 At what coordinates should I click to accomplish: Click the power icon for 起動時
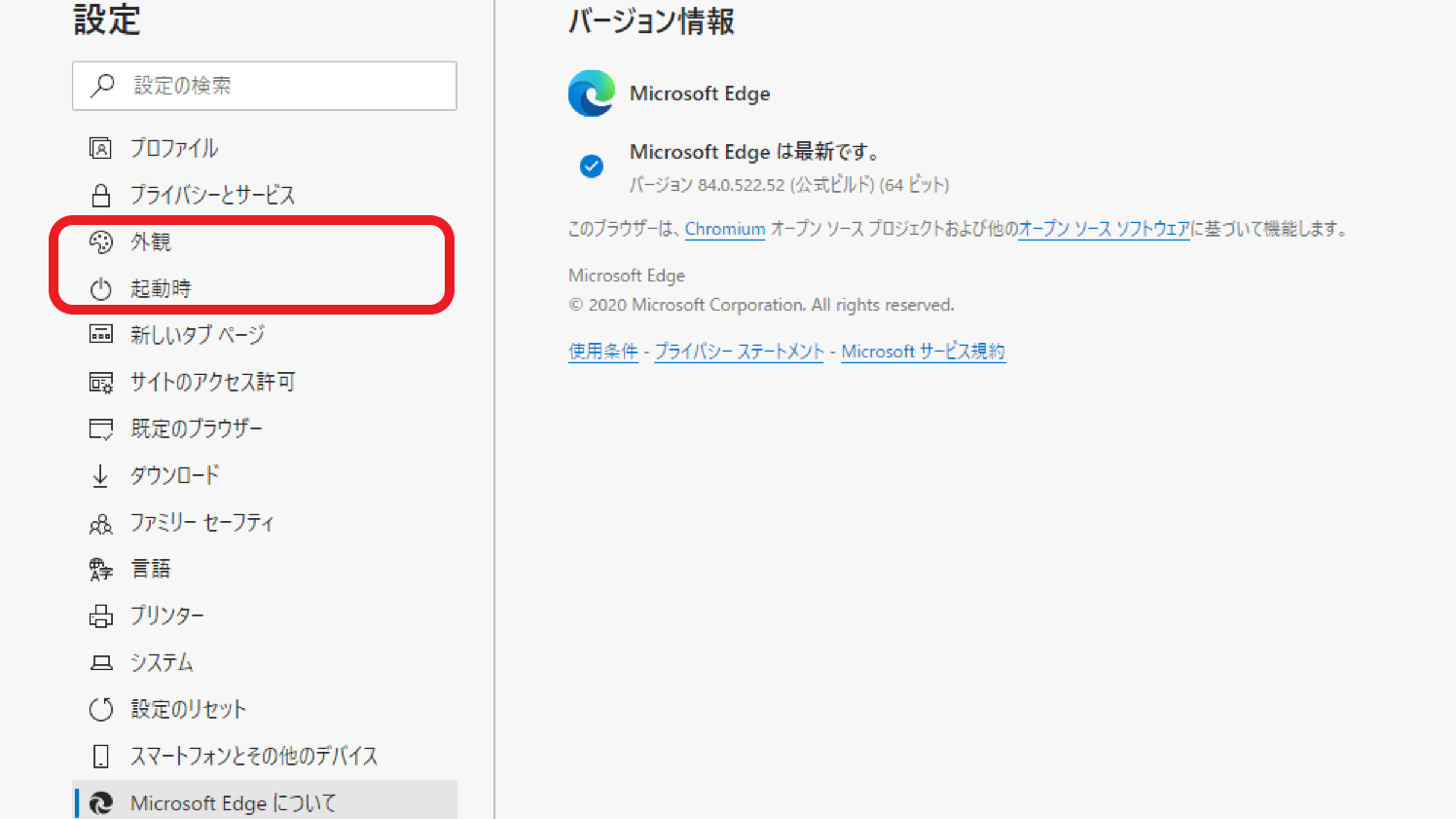[100, 289]
